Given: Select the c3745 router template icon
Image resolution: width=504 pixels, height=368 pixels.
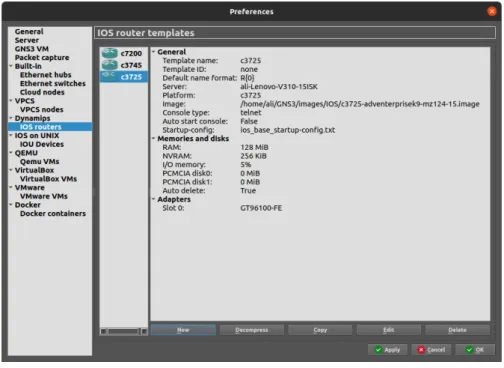Looking at the screenshot, I should click(x=110, y=65).
